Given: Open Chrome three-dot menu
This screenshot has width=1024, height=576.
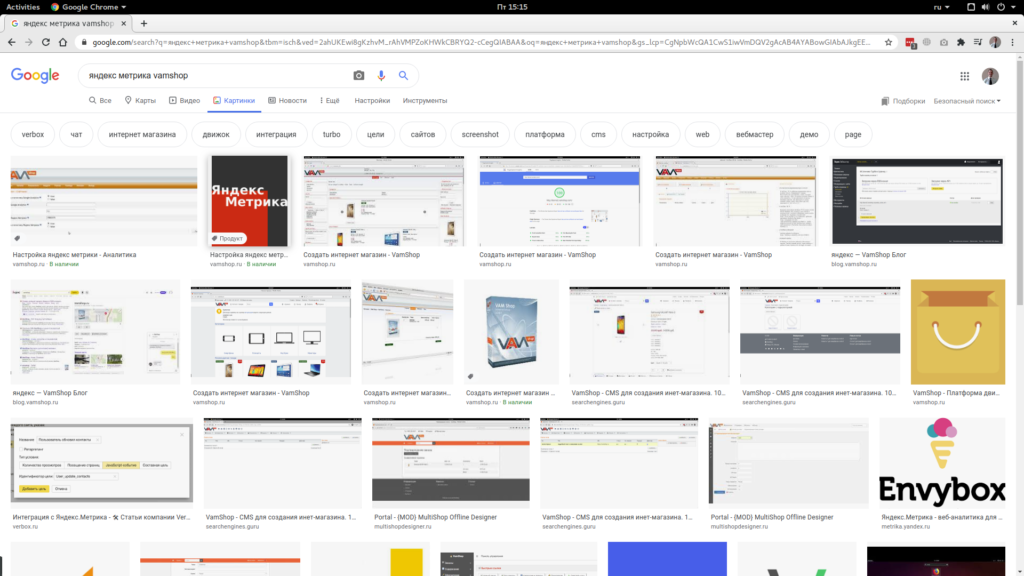Looking at the screenshot, I should (x=1013, y=42).
